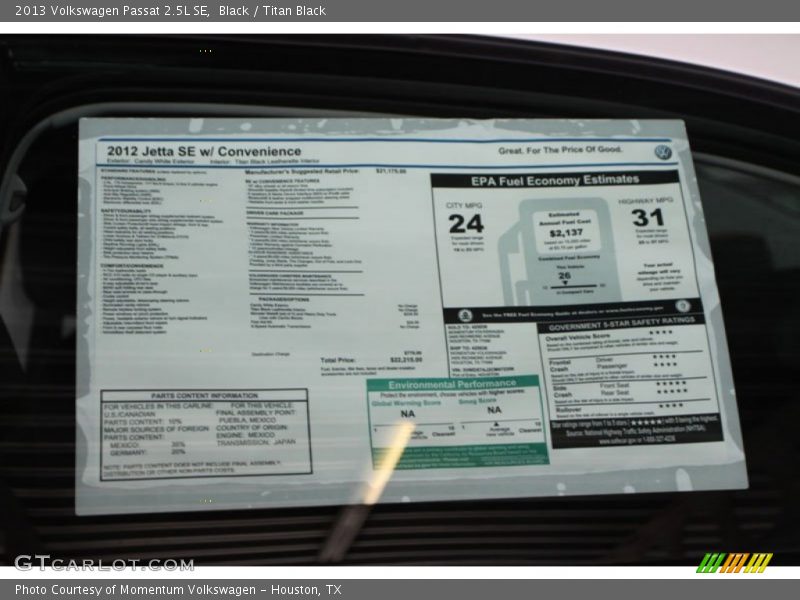Click 'TRANSMISSION: JAPAN' in parts content box
The height and width of the screenshot is (600, 800).
coord(256,442)
